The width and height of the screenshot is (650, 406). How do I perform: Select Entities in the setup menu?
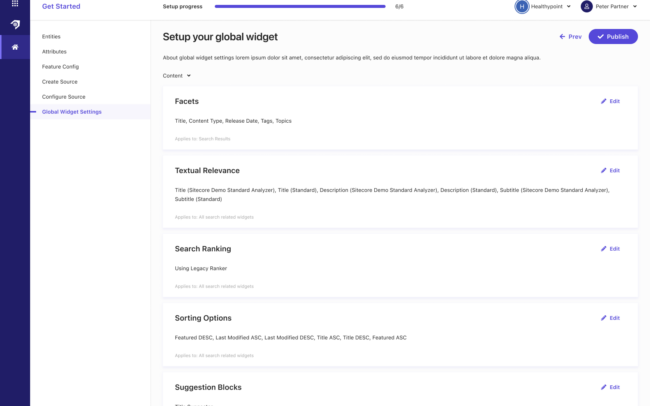51,37
